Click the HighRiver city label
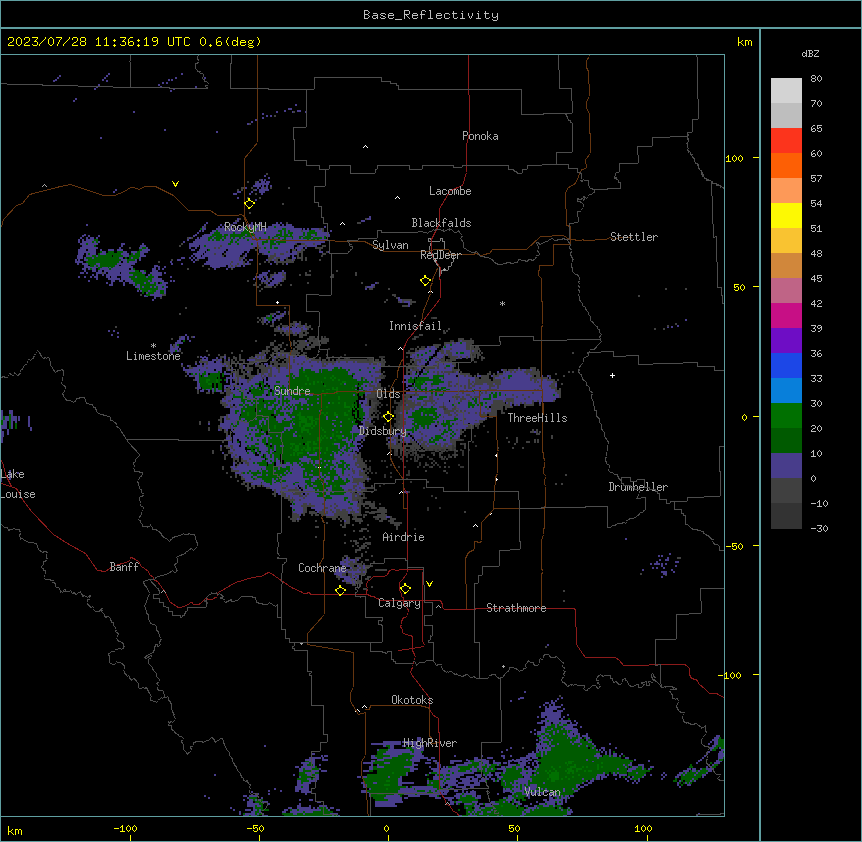Viewport: 862px width, 842px height. pyautogui.click(x=430, y=743)
